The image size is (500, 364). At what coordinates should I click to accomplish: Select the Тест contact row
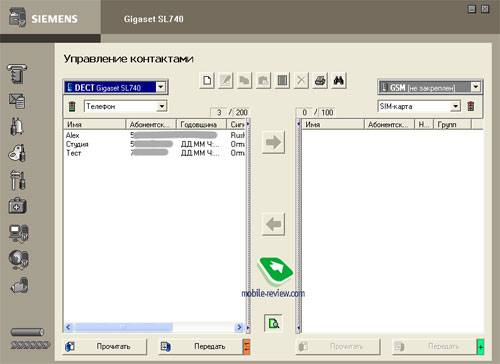(155, 153)
